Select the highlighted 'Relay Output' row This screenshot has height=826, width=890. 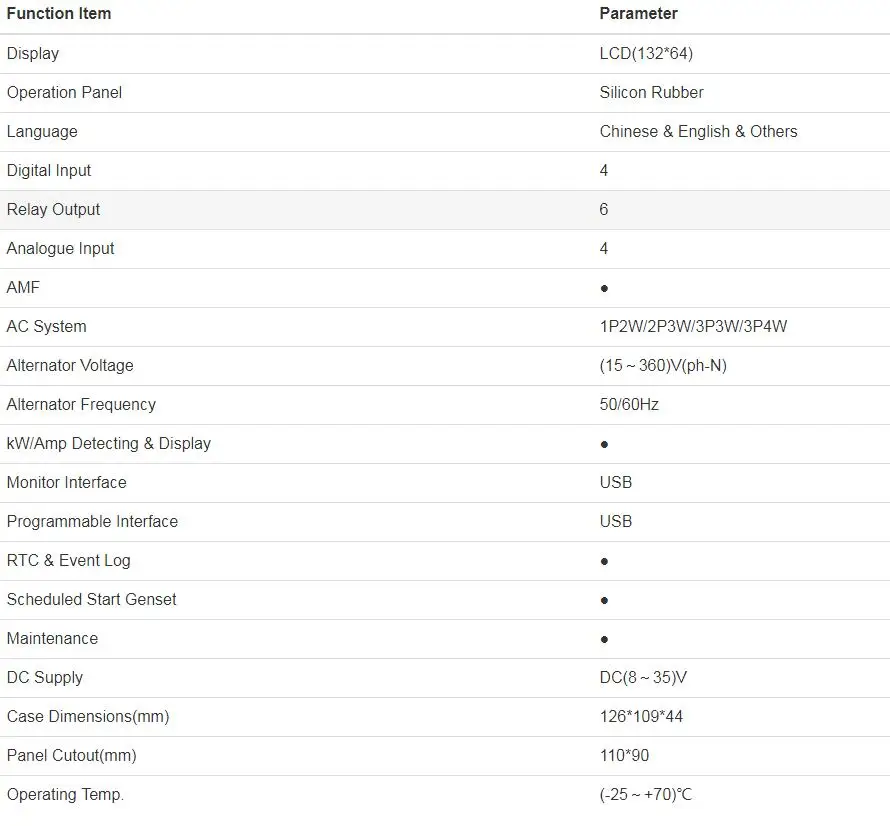[x=445, y=210]
